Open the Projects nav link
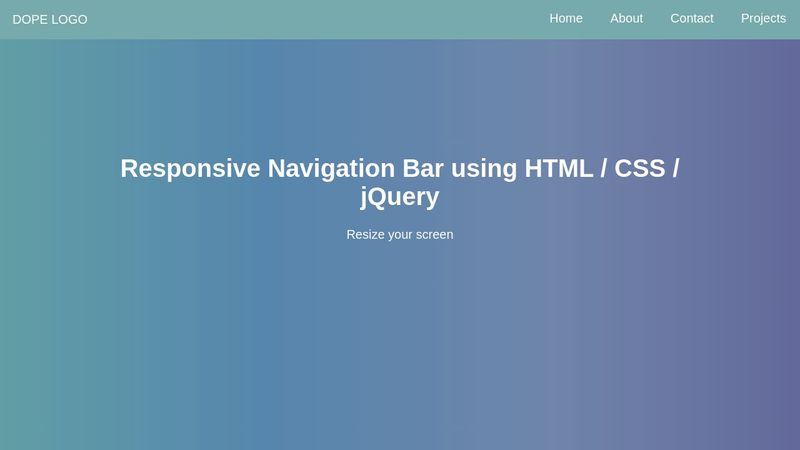800x450 pixels. pyautogui.click(x=763, y=18)
